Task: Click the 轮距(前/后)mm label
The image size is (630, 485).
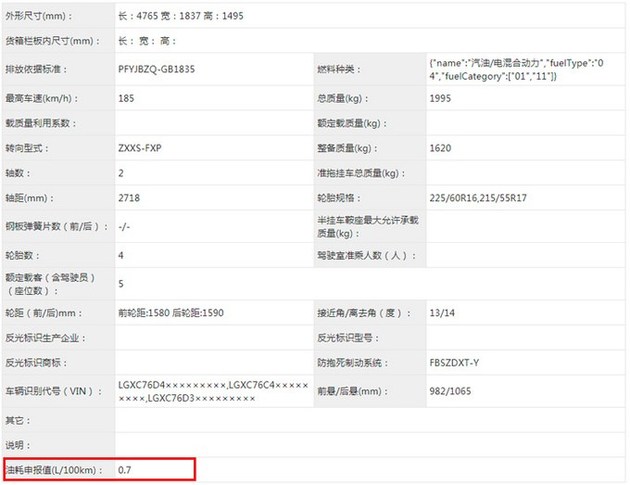Action: [44, 313]
